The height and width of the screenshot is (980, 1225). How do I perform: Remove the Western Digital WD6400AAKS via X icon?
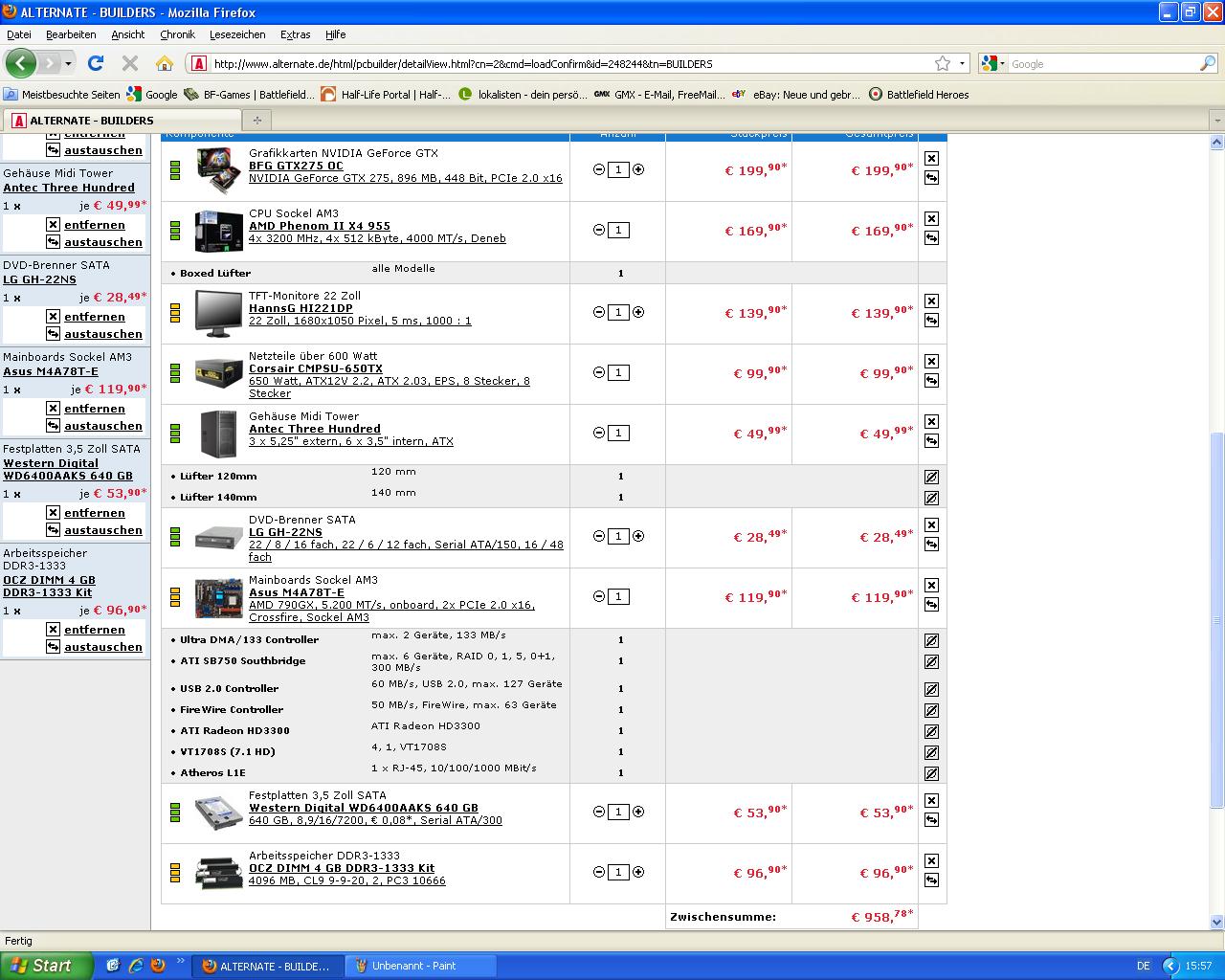pos(931,800)
